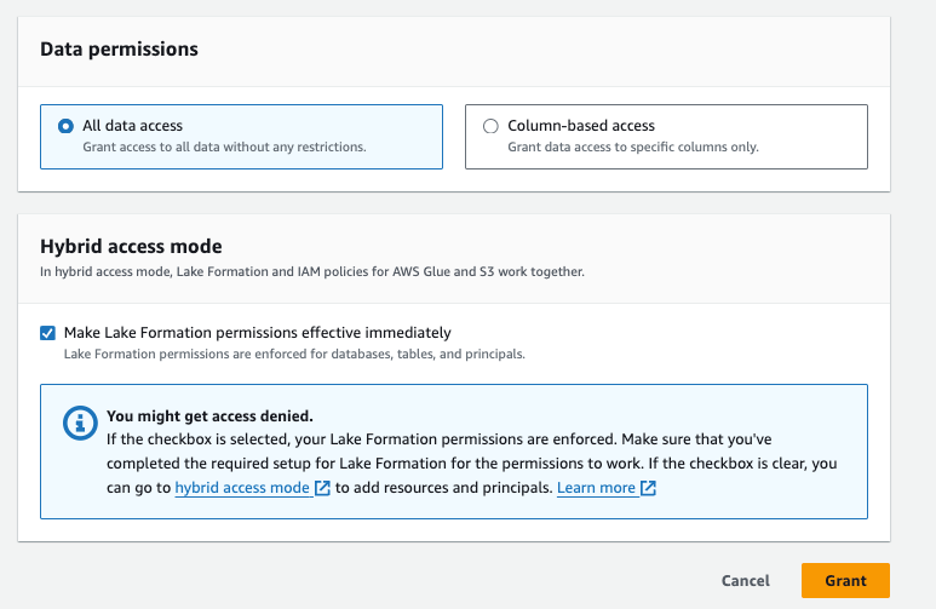Click the info icon in the alert box
936x610 pixels.
click(x=80, y=423)
